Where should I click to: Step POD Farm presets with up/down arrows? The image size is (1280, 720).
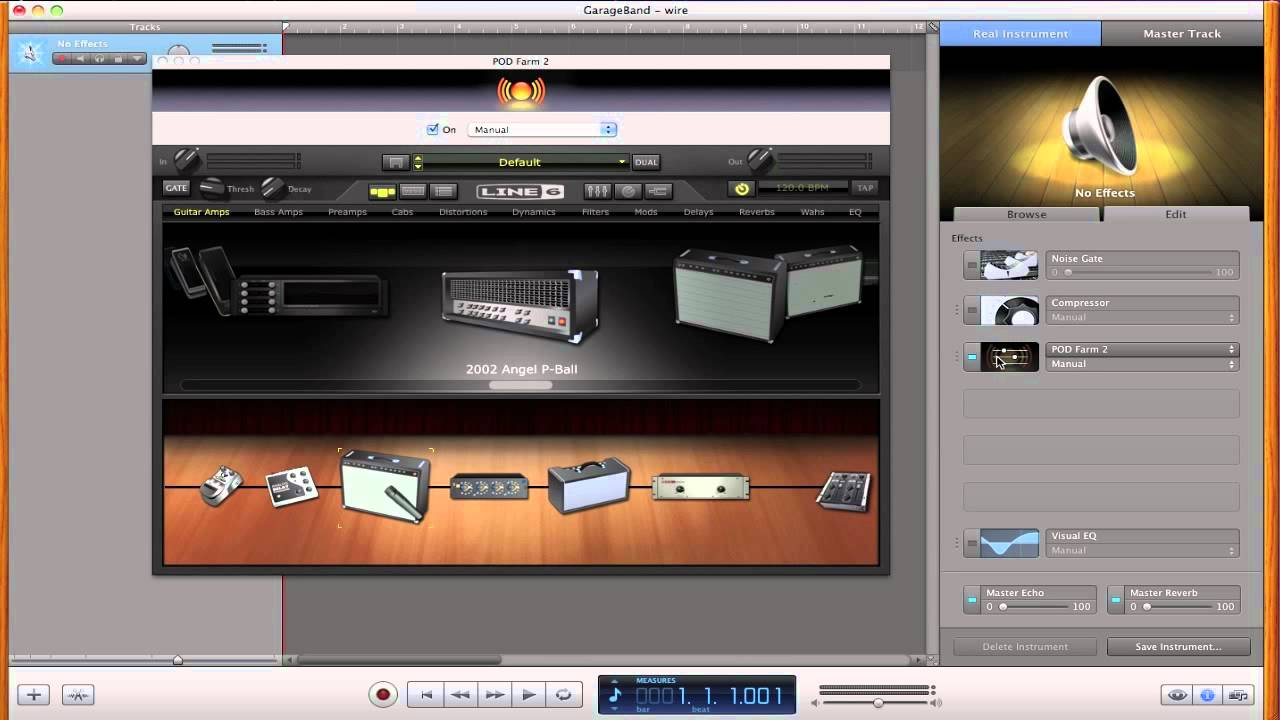click(x=418, y=162)
